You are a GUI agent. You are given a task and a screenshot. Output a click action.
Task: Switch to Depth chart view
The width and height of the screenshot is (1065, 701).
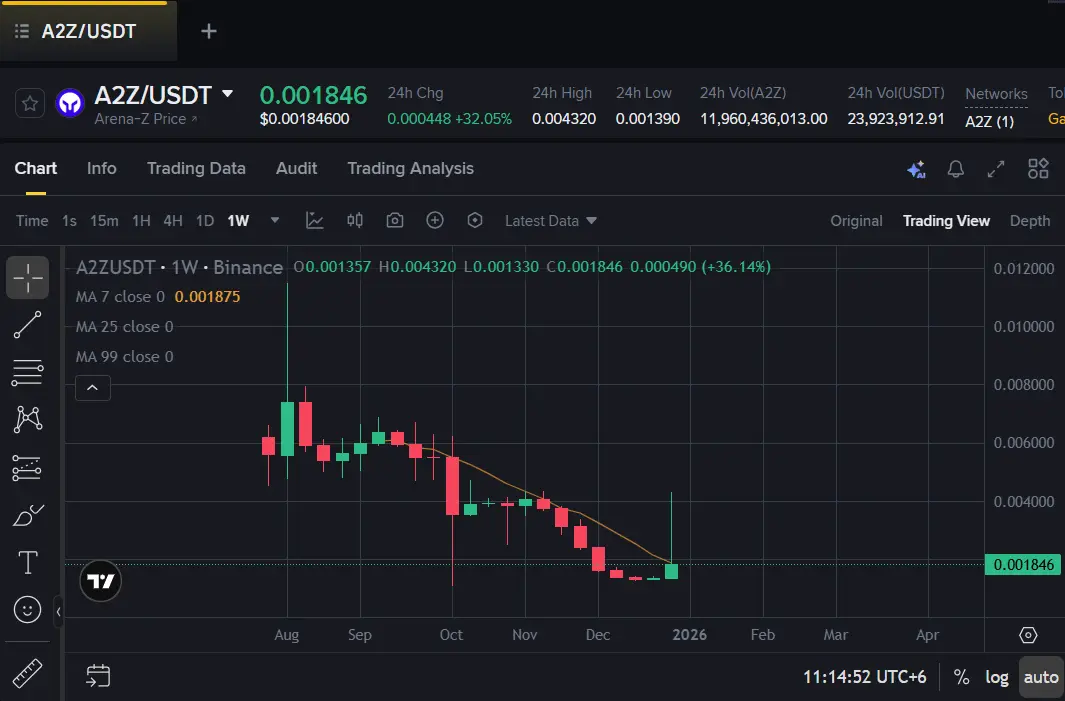[1030, 221]
